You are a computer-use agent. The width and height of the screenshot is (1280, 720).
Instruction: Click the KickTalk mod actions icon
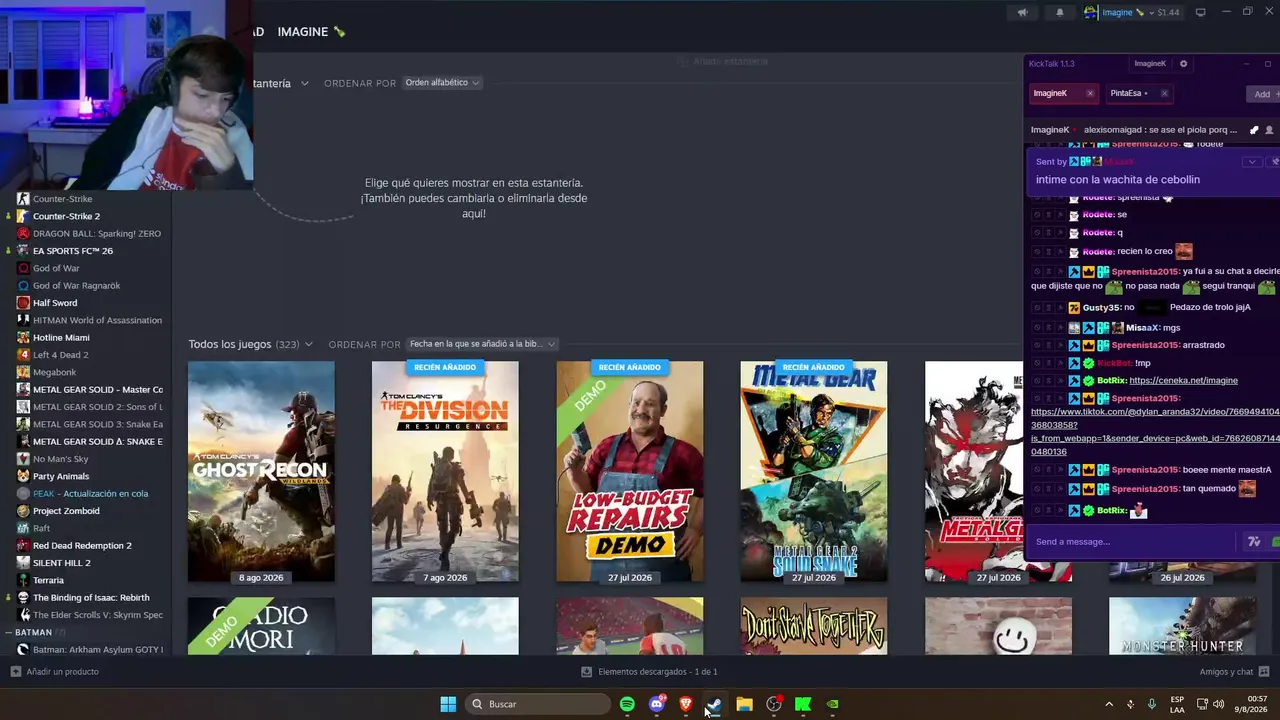pos(1254,130)
